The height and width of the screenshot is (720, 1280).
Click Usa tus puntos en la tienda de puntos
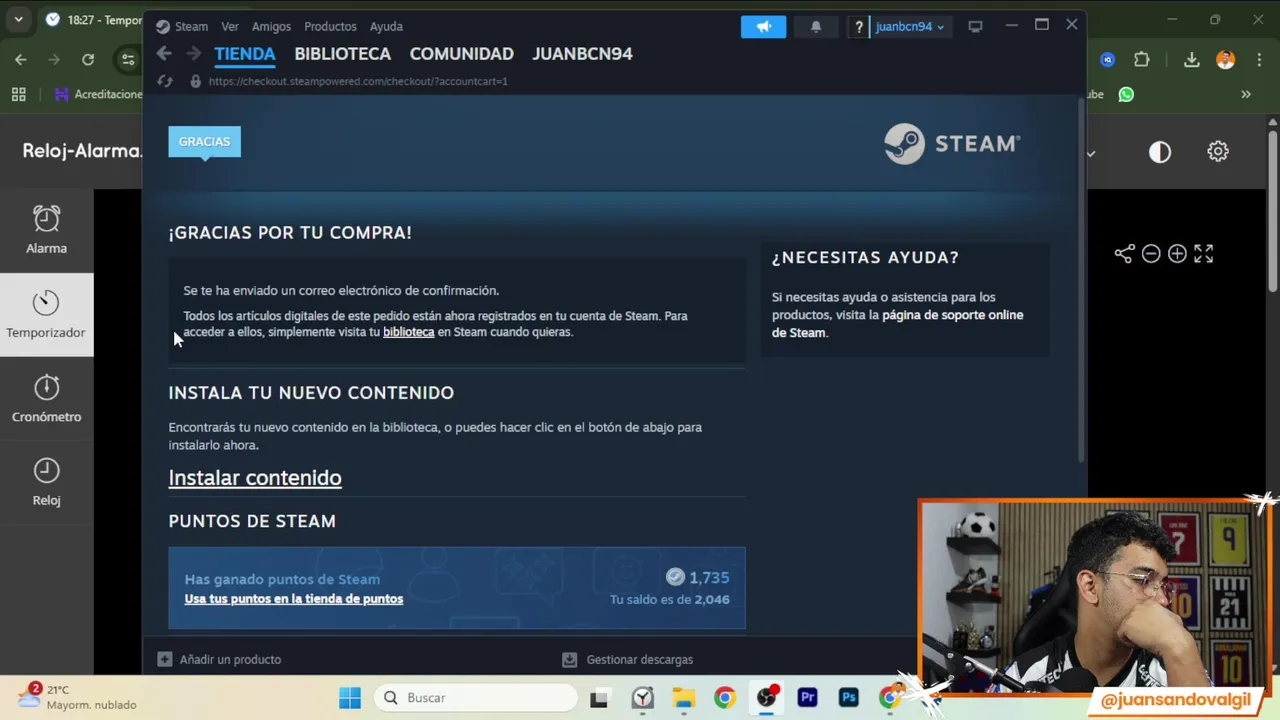[x=293, y=599]
